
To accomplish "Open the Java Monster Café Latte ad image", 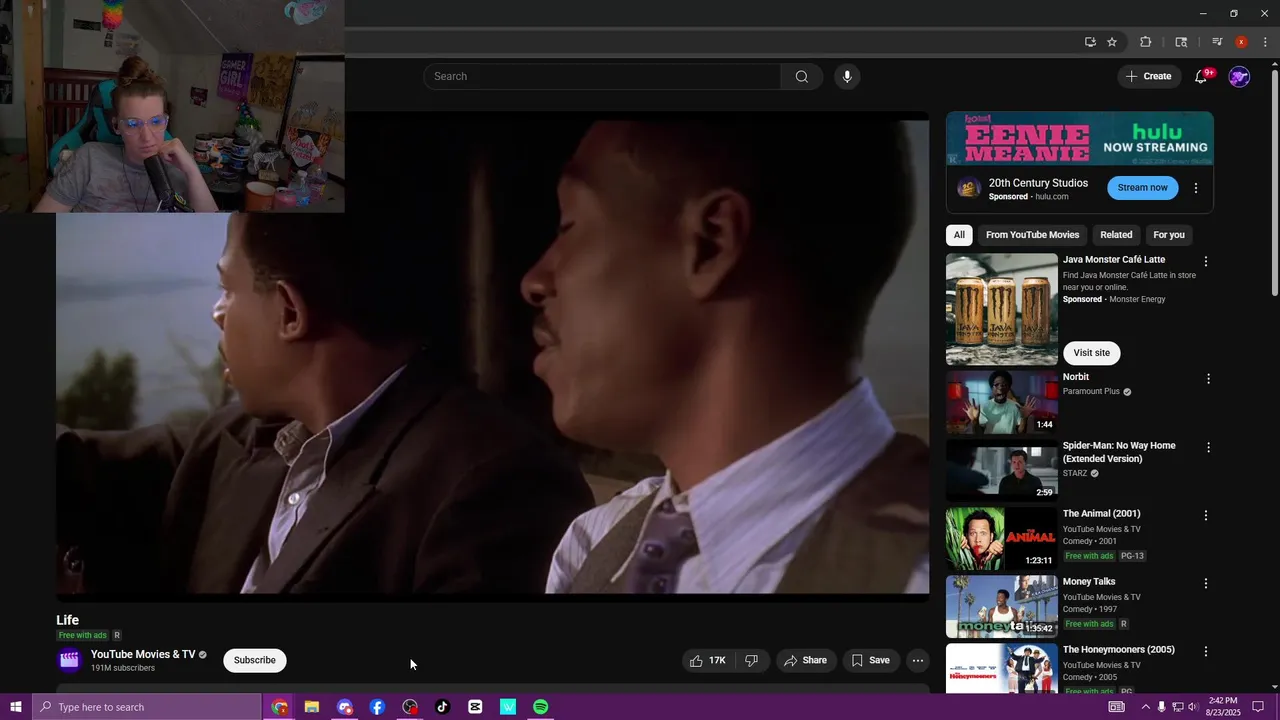I will 1002,309.
